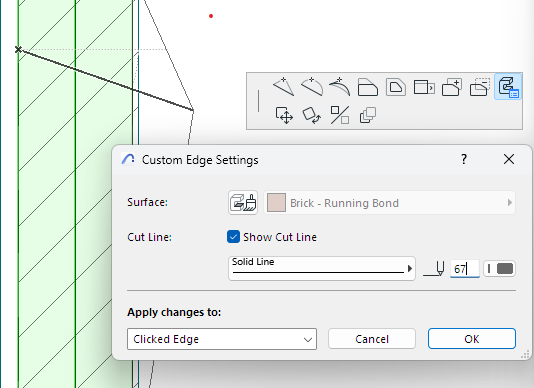
Task: Select the Offset Edge tool
Action: coord(367,87)
